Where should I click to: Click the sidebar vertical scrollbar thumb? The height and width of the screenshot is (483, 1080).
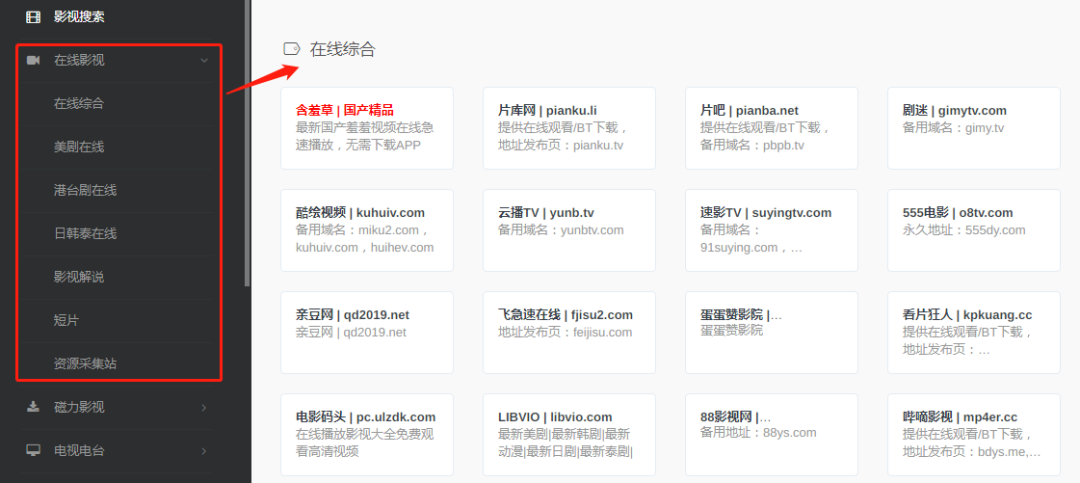(x=247, y=143)
